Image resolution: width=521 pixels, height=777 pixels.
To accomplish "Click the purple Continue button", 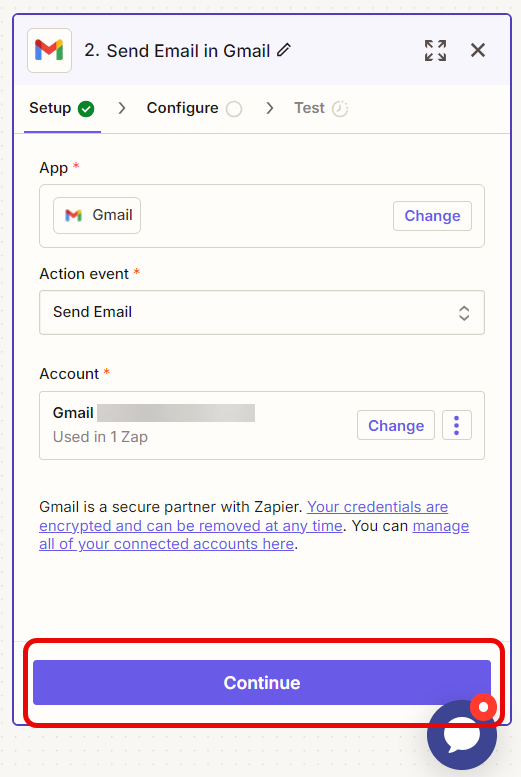I will click(262, 682).
